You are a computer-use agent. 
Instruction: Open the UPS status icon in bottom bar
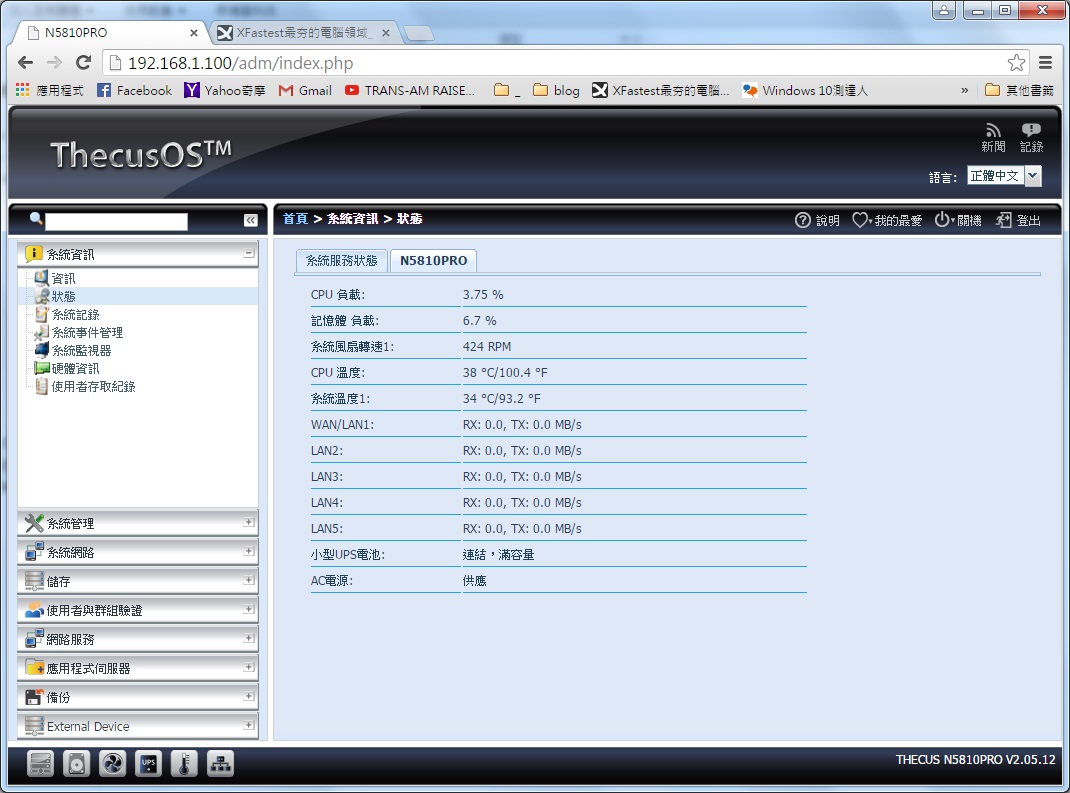[x=148, y=764]
